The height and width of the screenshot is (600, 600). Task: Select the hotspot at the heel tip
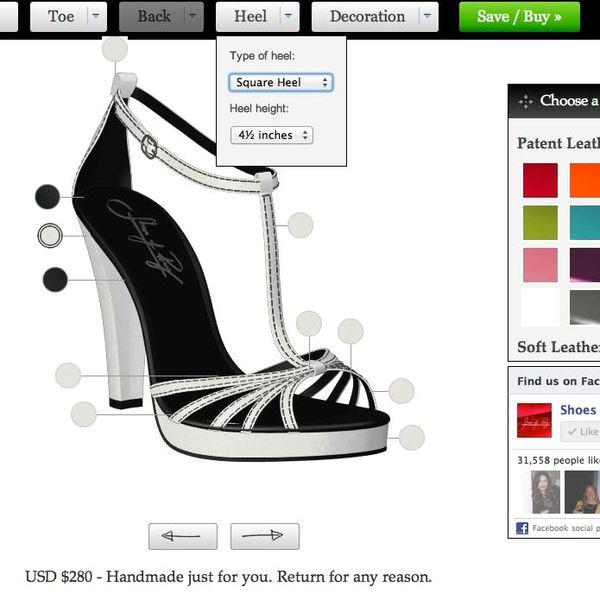pyautogui.click(x=84, y=413)
